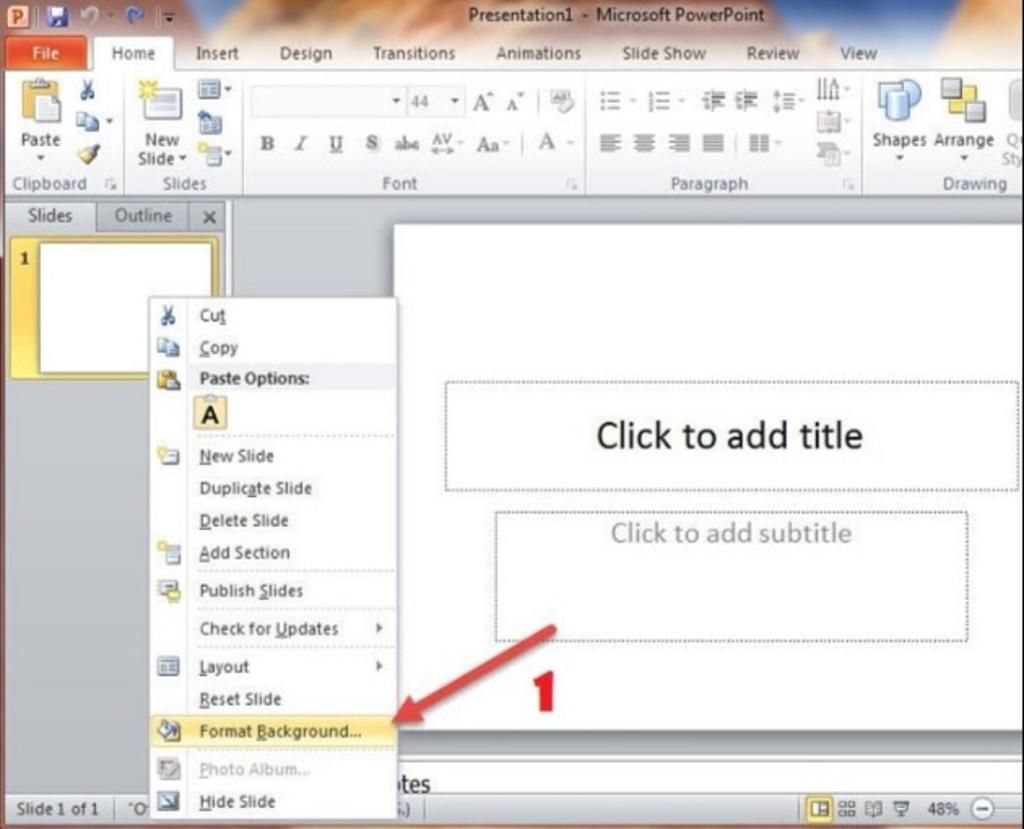Image resolution: width=1024 pixels, height=829 pixels.
Task: Toggle text Shadow formatting
Action: pos(372,142)
